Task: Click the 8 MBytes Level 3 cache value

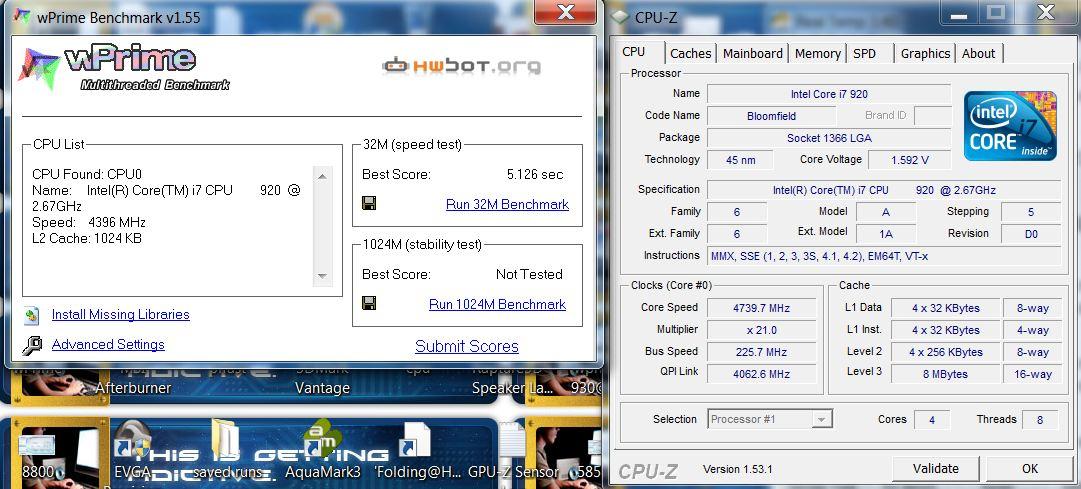Action: [944, 374]
